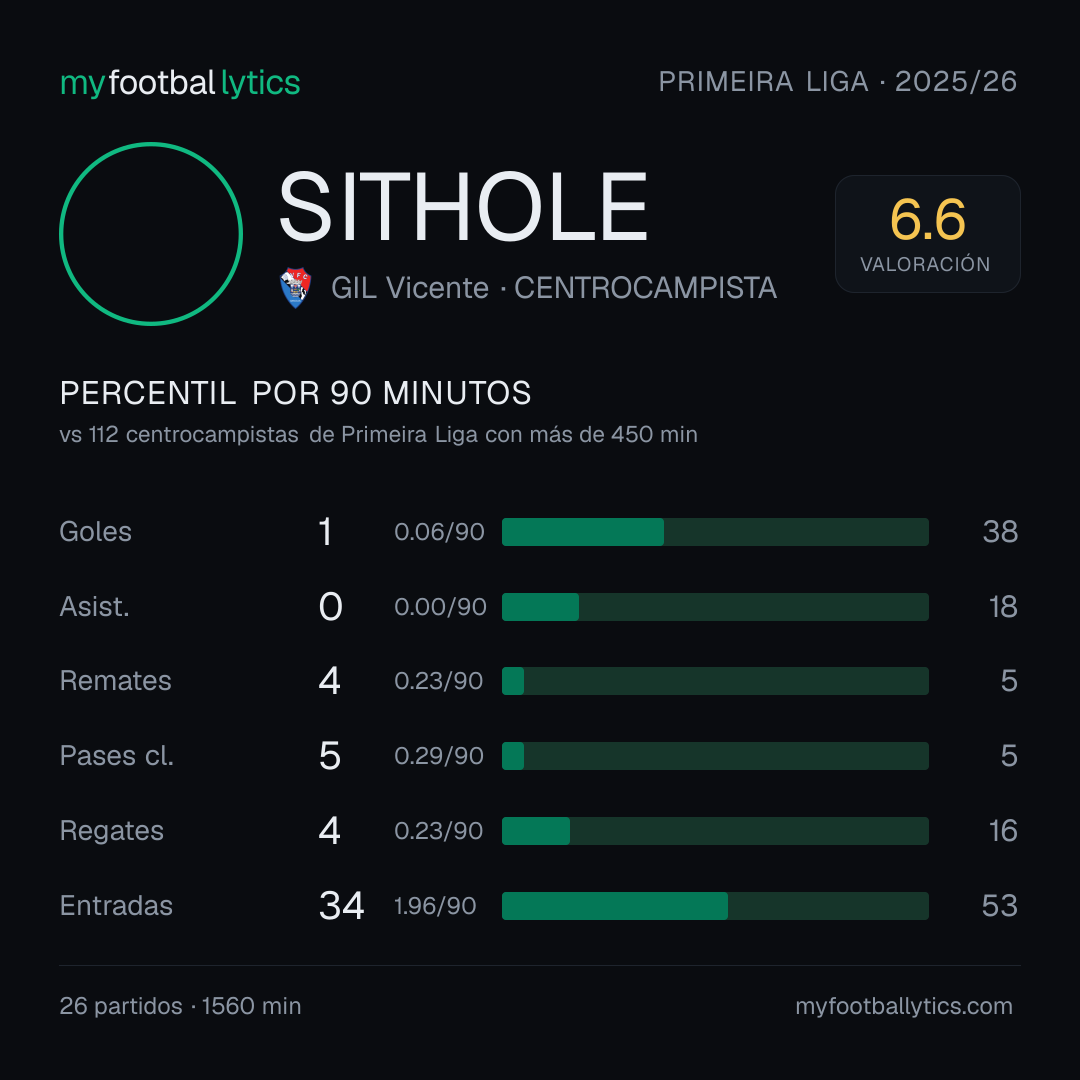Click the 1.96/90 Entradas rate value

click(435, 906)
